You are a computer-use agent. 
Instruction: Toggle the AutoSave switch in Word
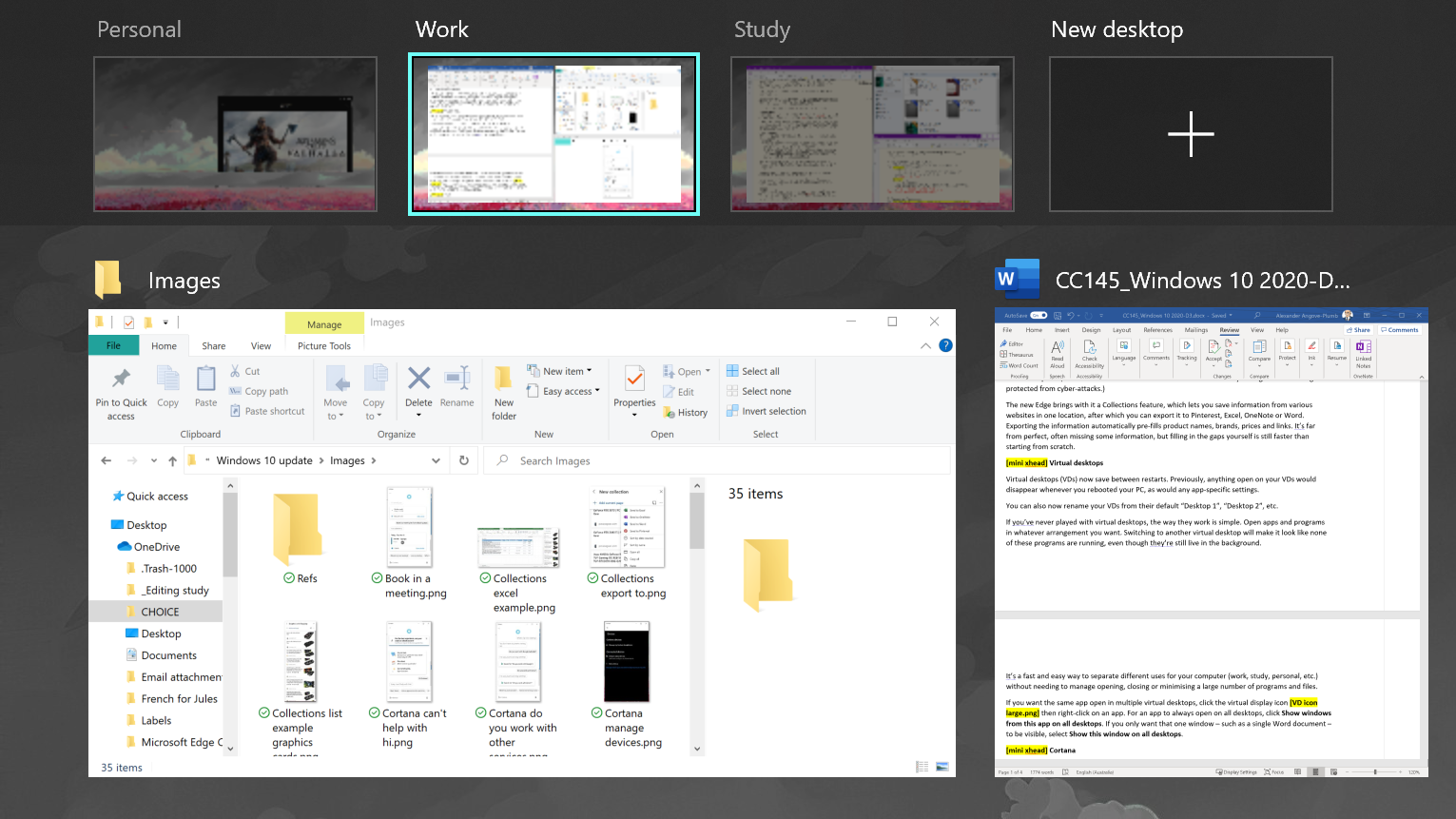(x=1039, y=315)
